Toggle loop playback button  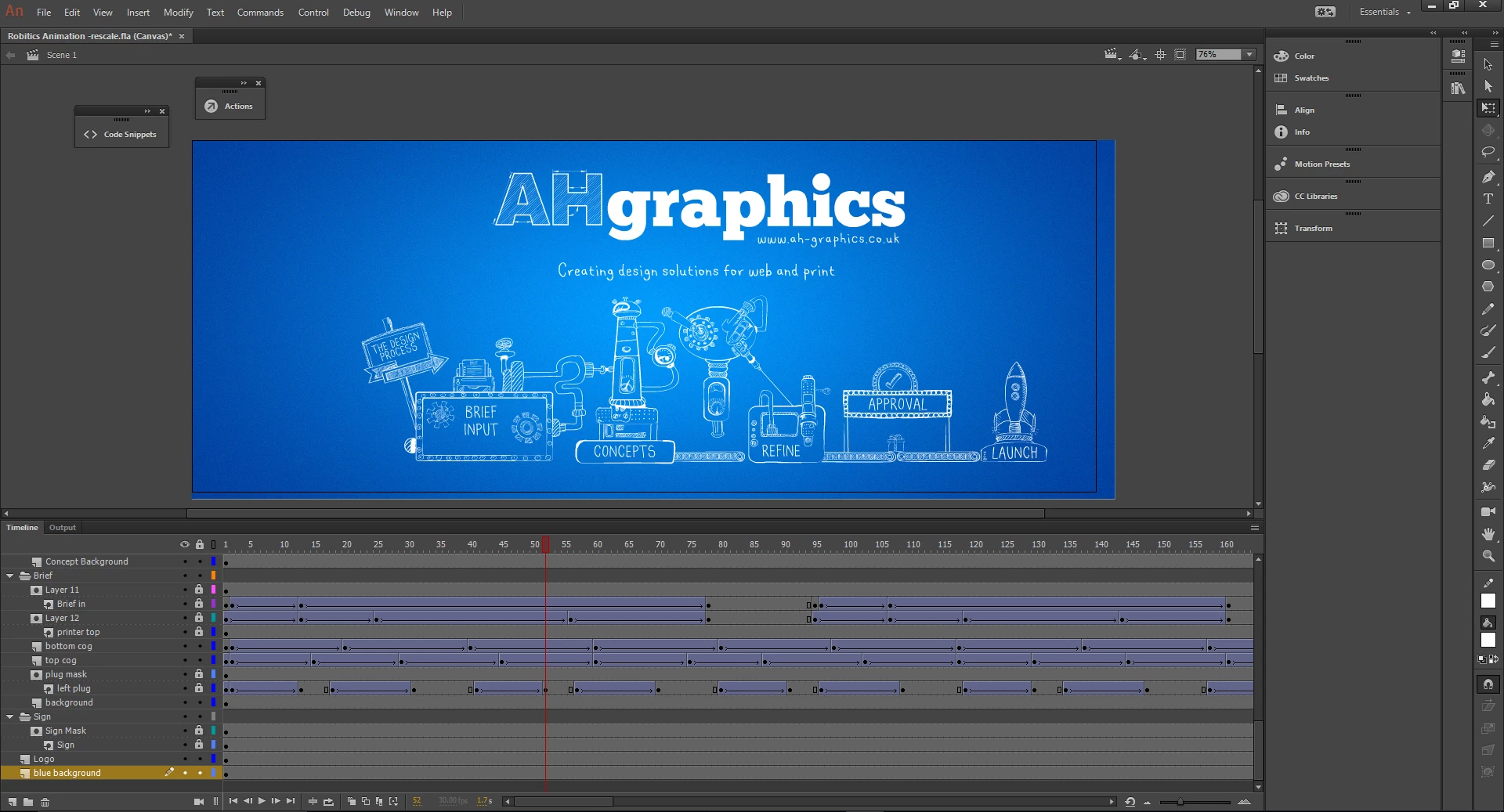pyautogui.click(x=329, y=801)
